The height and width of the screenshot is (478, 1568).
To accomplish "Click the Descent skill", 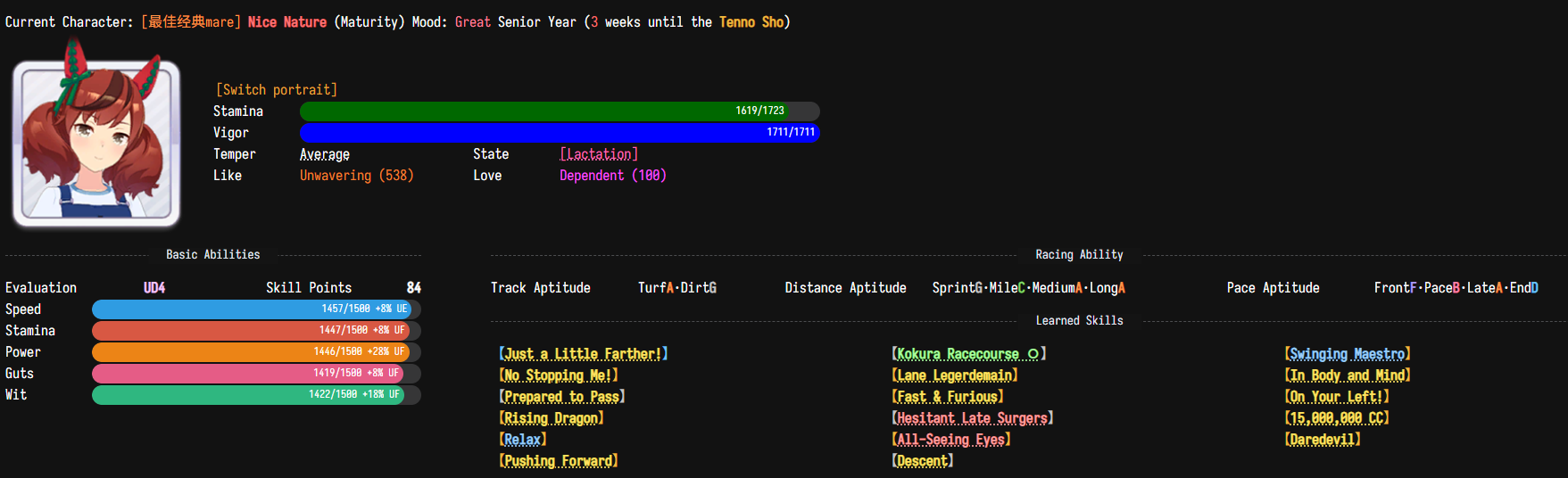I will click(x=923, y=461).
